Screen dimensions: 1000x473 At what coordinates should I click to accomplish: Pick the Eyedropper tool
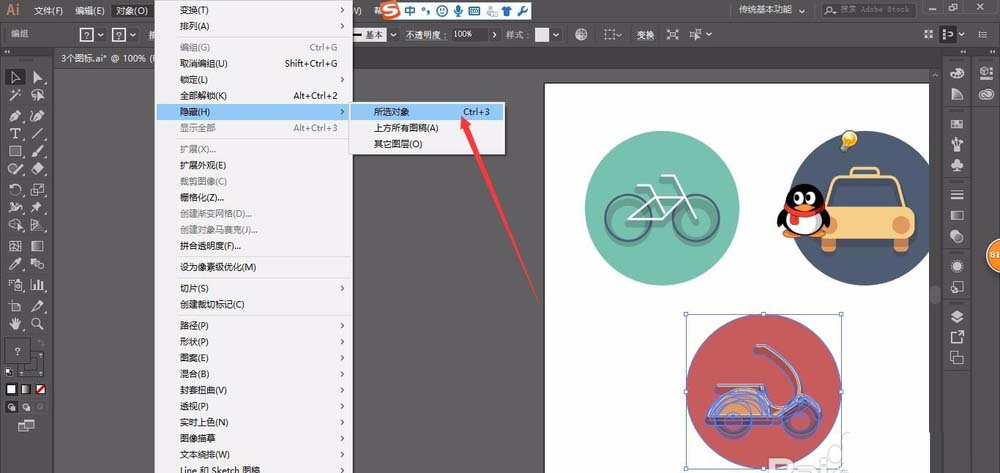point(16,263)
